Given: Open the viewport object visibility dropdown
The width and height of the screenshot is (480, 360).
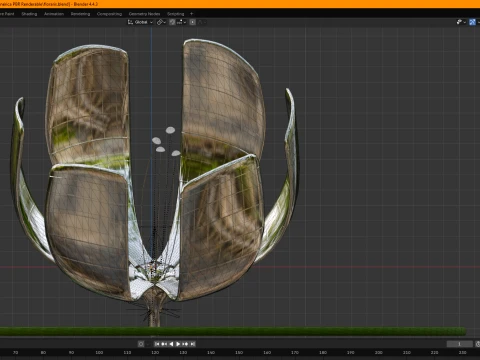Looking at the screenshot, I should tap(461, 22).
